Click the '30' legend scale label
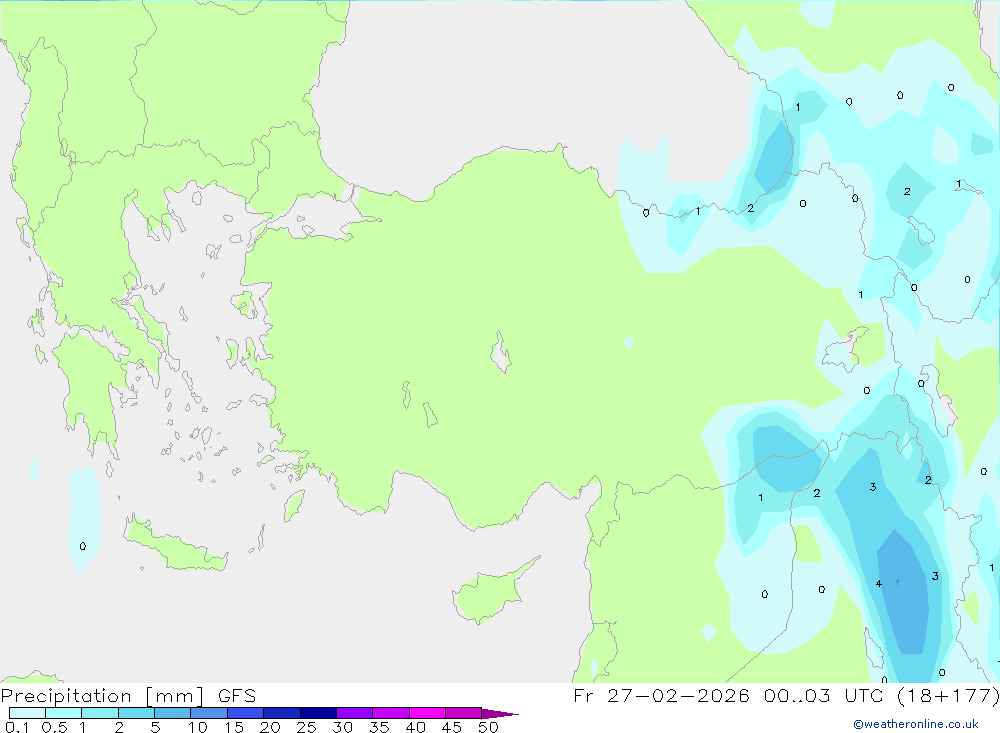Image resolution: width=1000 pixels, height=733 pixels. coord(343,727)
